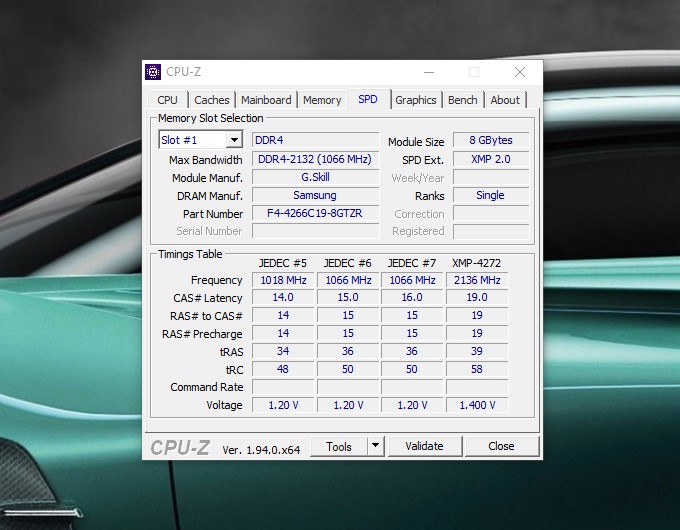680x530 pixels.
Task: Click the JEDEC #6 frequency 1066 MHz
Action: [x=348, y=280]
